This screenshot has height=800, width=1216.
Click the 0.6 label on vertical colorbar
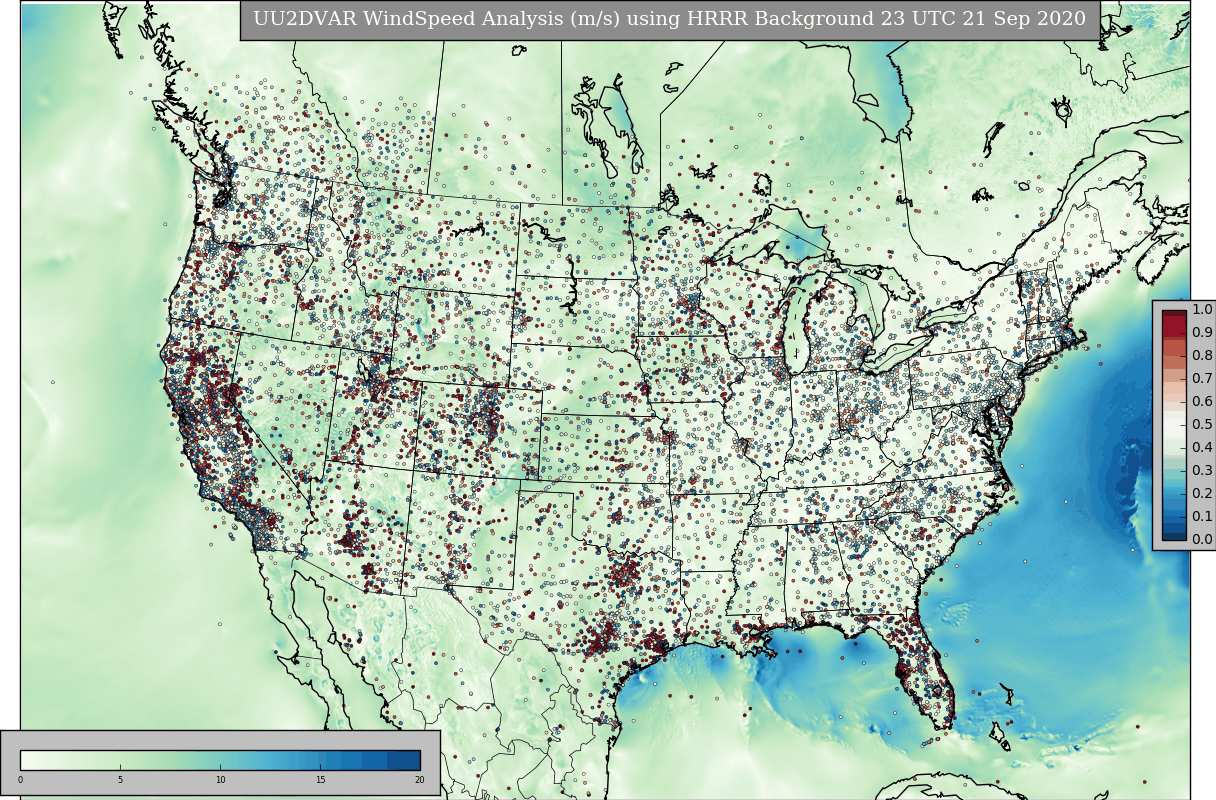(x=1202, y=402)
